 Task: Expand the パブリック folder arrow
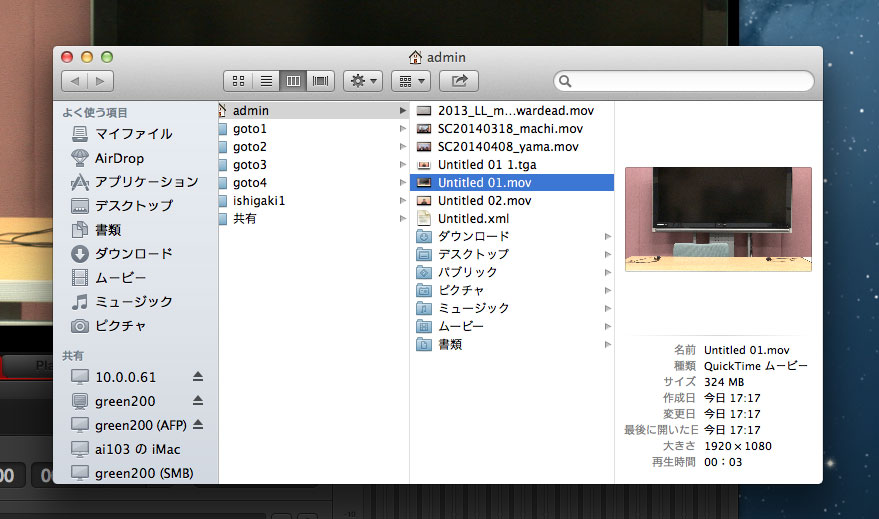(x=608, y=272)
